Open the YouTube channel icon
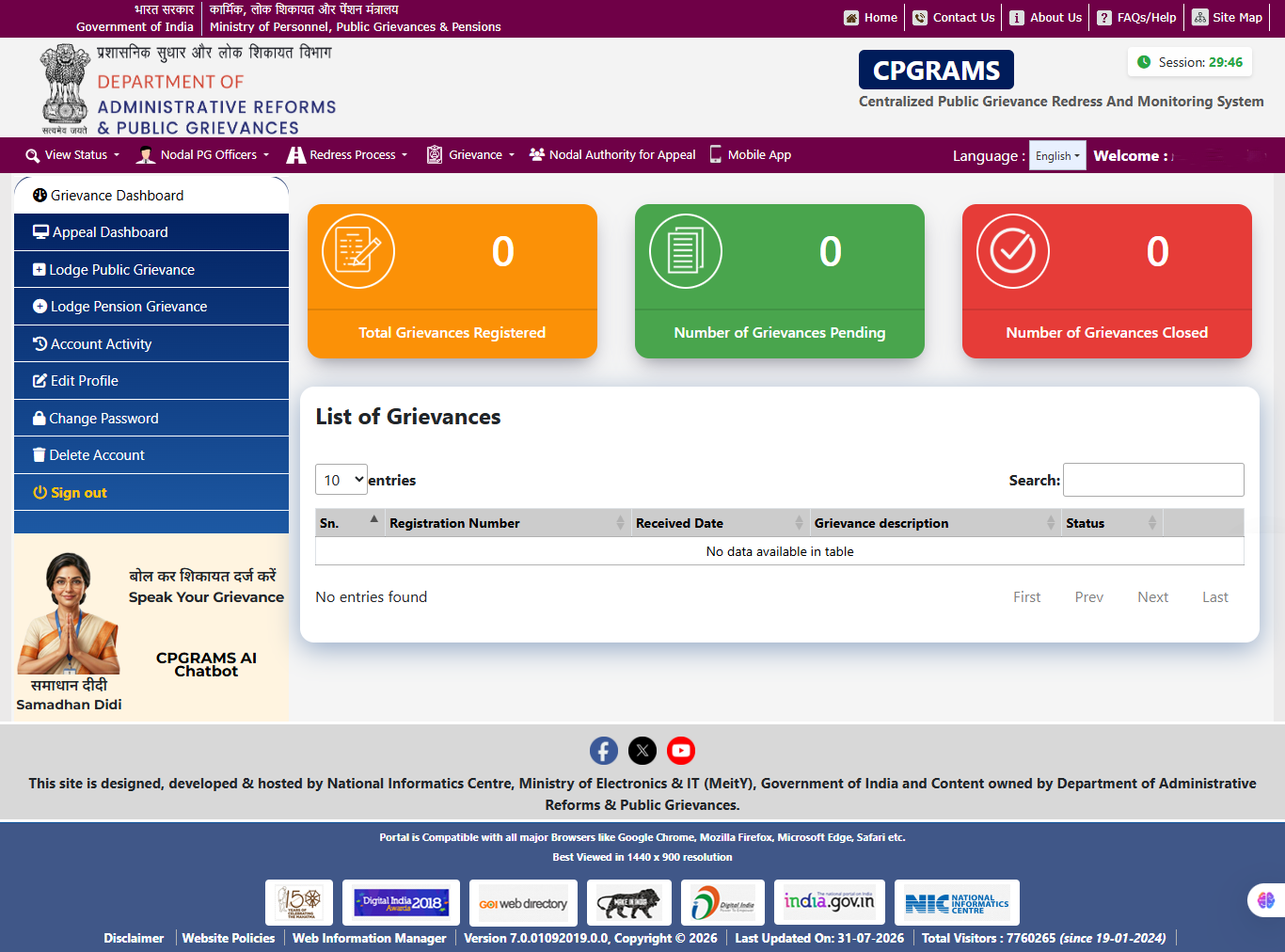Screen dimensions: 1285x952 [x=681, y=751]
